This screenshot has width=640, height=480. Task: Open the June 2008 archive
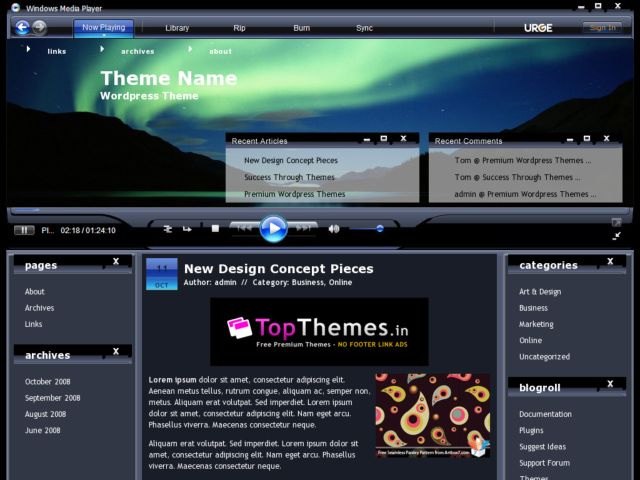click(42, 430)
